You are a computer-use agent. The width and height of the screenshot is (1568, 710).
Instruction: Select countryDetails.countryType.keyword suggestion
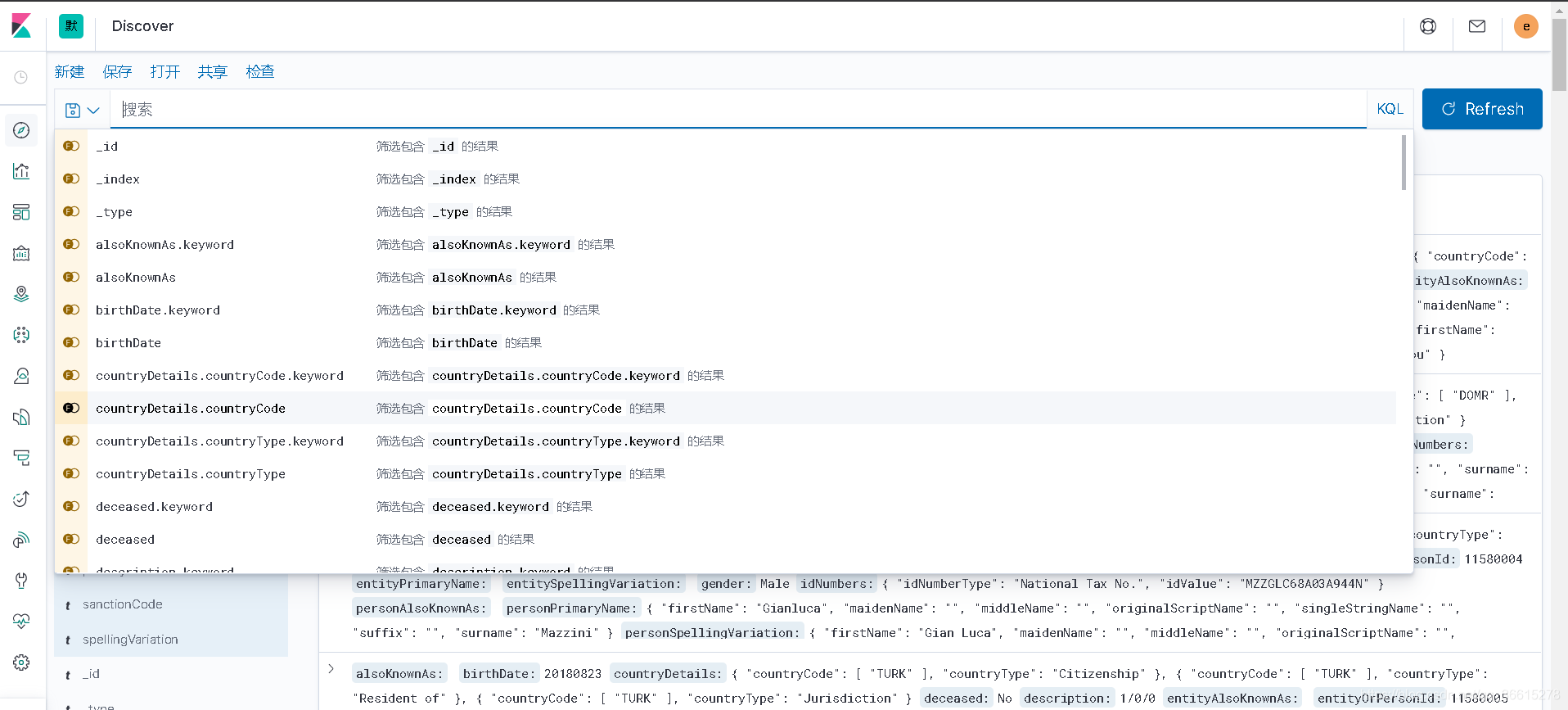726,441
